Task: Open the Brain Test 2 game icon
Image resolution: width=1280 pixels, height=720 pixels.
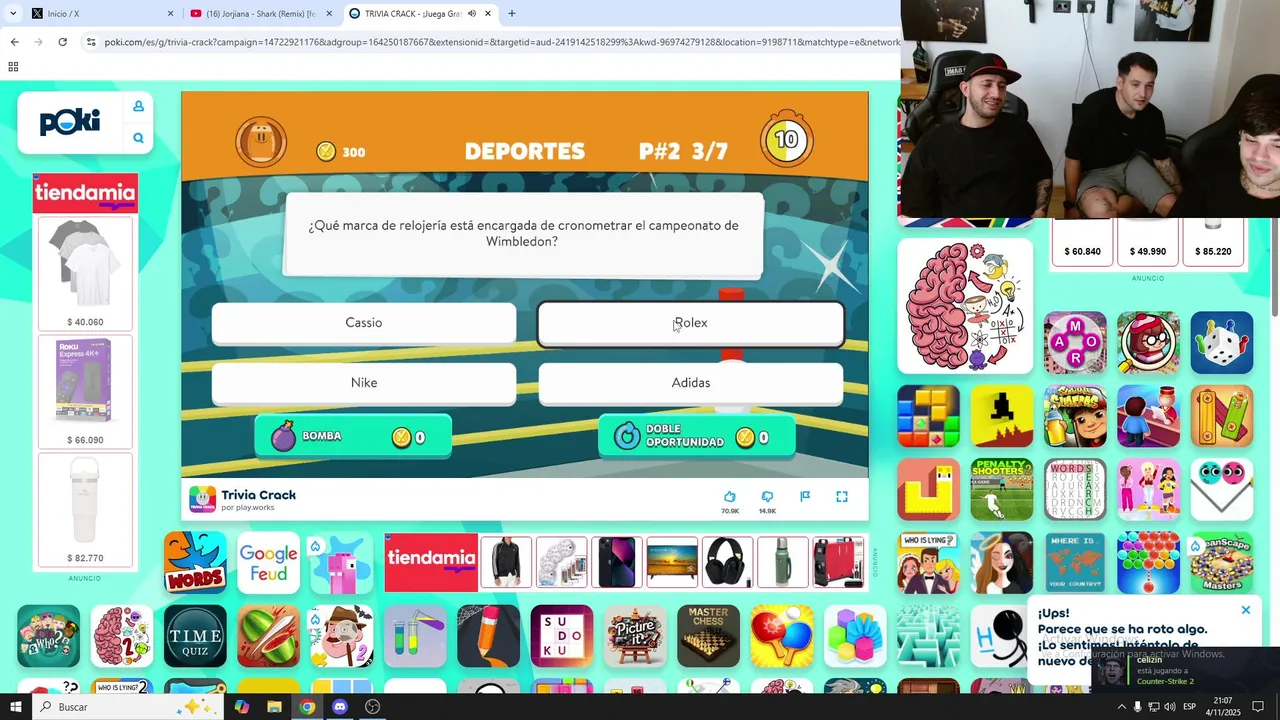Action: [122, 636]
